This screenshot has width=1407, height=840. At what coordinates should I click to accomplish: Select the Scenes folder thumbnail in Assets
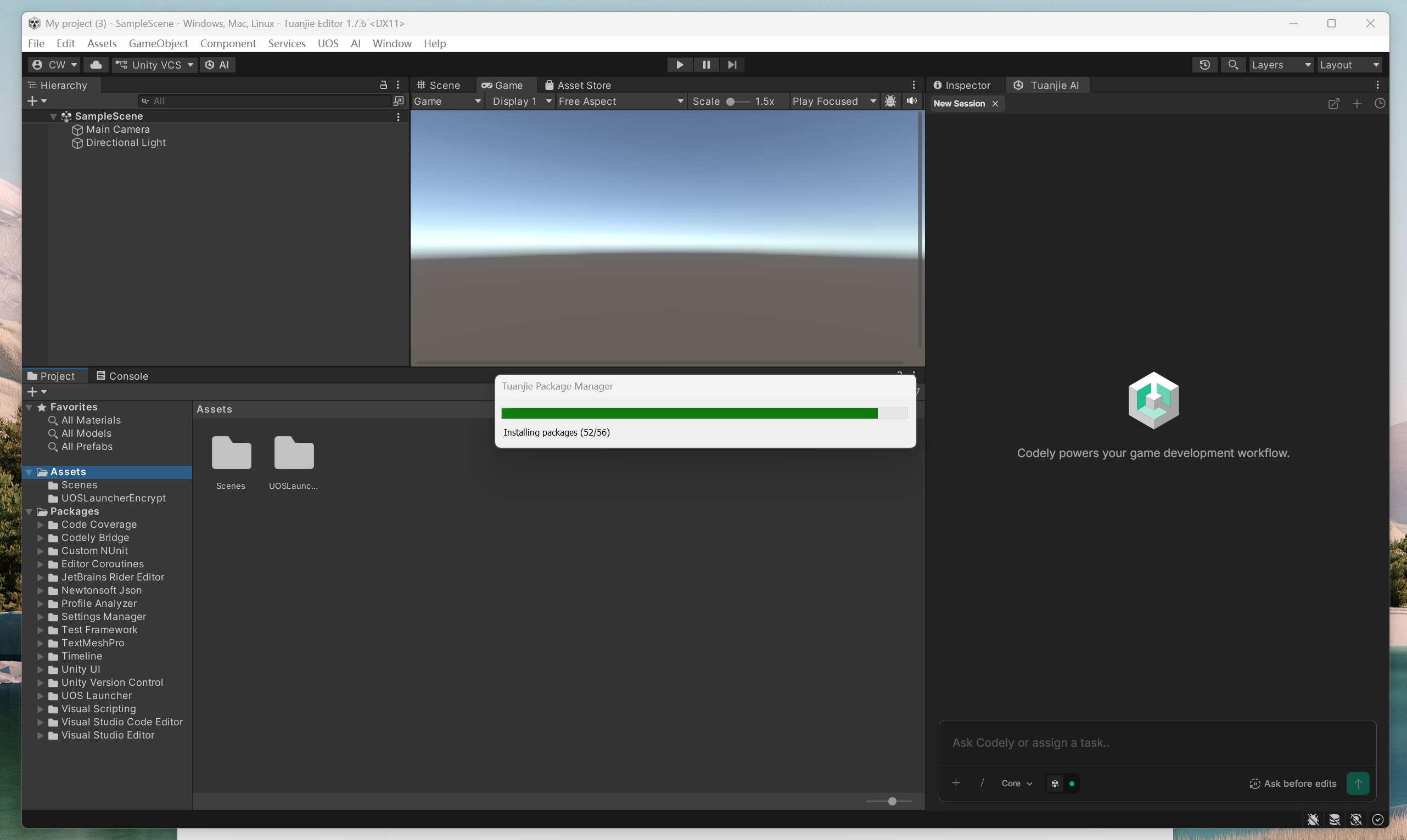coord(231,463)
